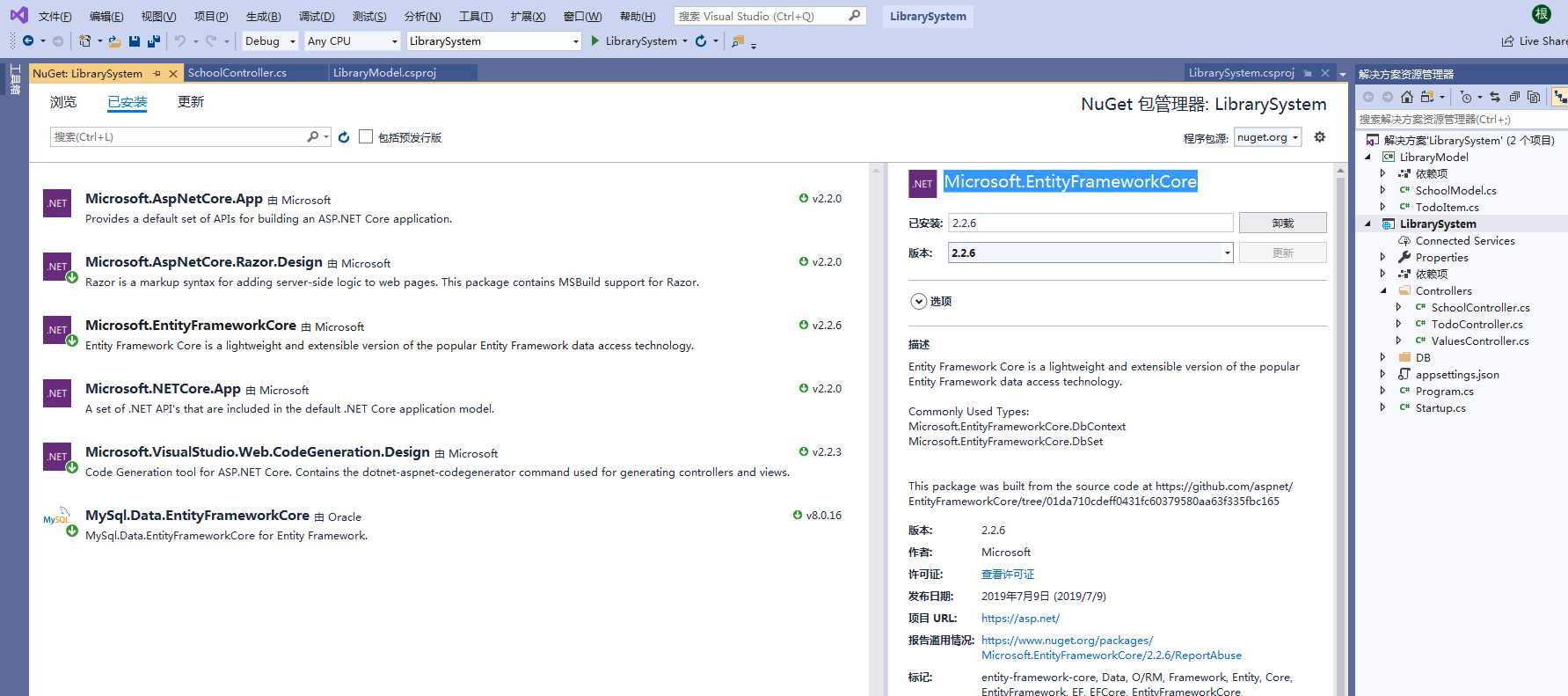
Task: Expand the Properties node
Action: 1383,257
